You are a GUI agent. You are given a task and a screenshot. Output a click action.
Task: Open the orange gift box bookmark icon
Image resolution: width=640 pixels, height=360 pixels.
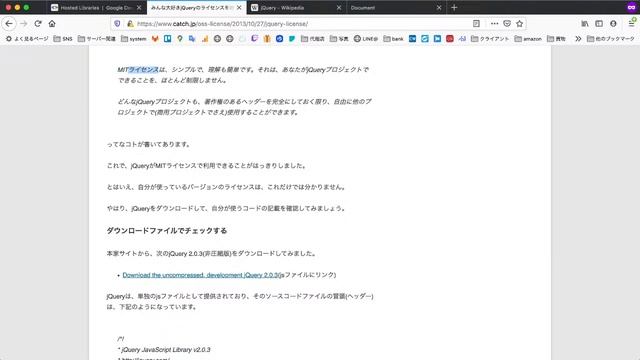267,39
